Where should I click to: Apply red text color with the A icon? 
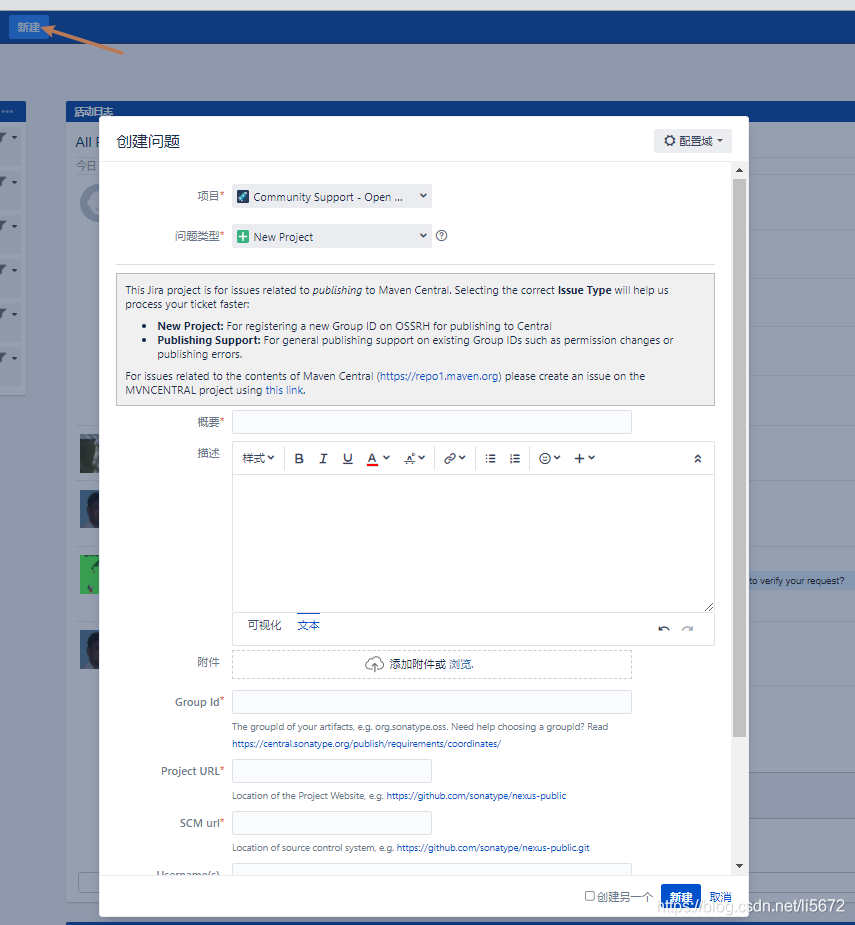click(x=372, y=458)
